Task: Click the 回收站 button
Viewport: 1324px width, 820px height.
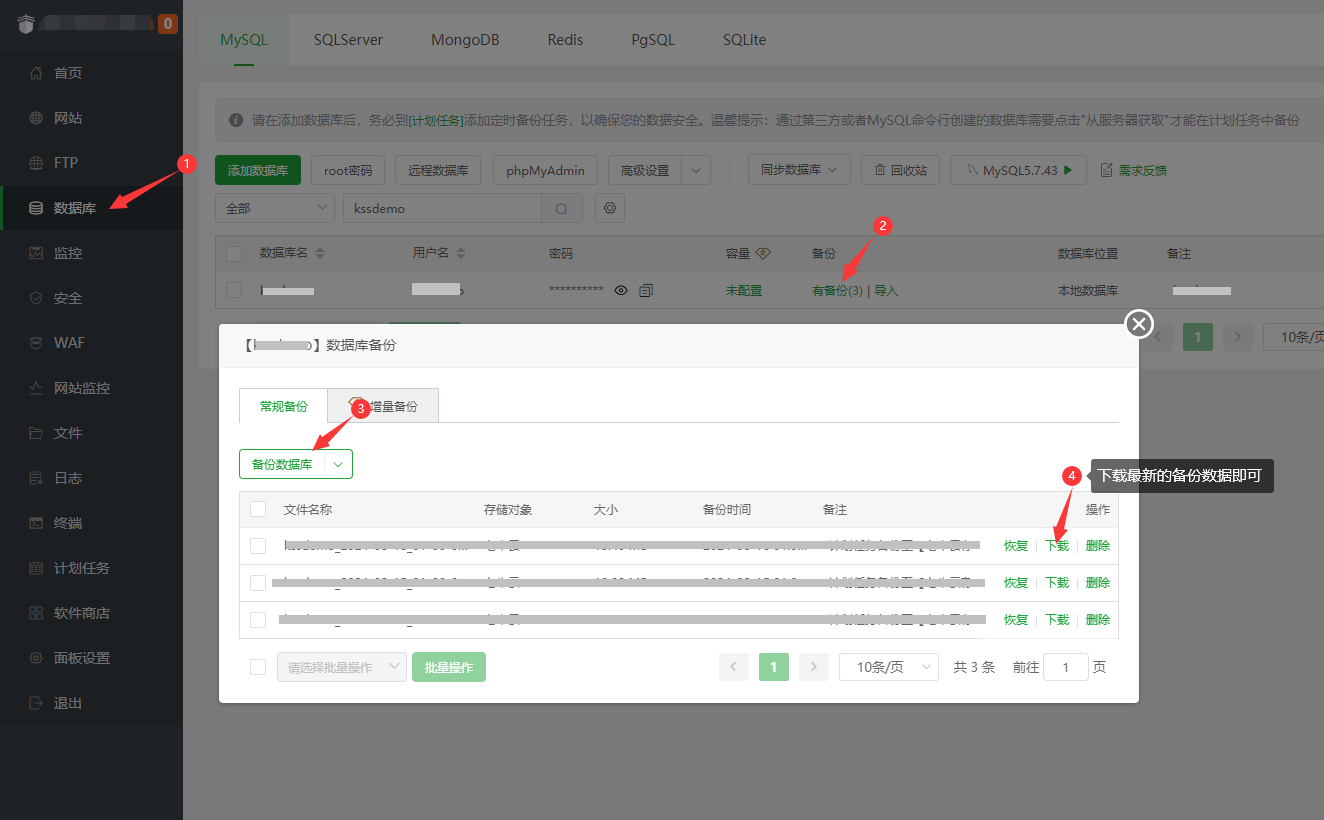Action: [900, 170]
